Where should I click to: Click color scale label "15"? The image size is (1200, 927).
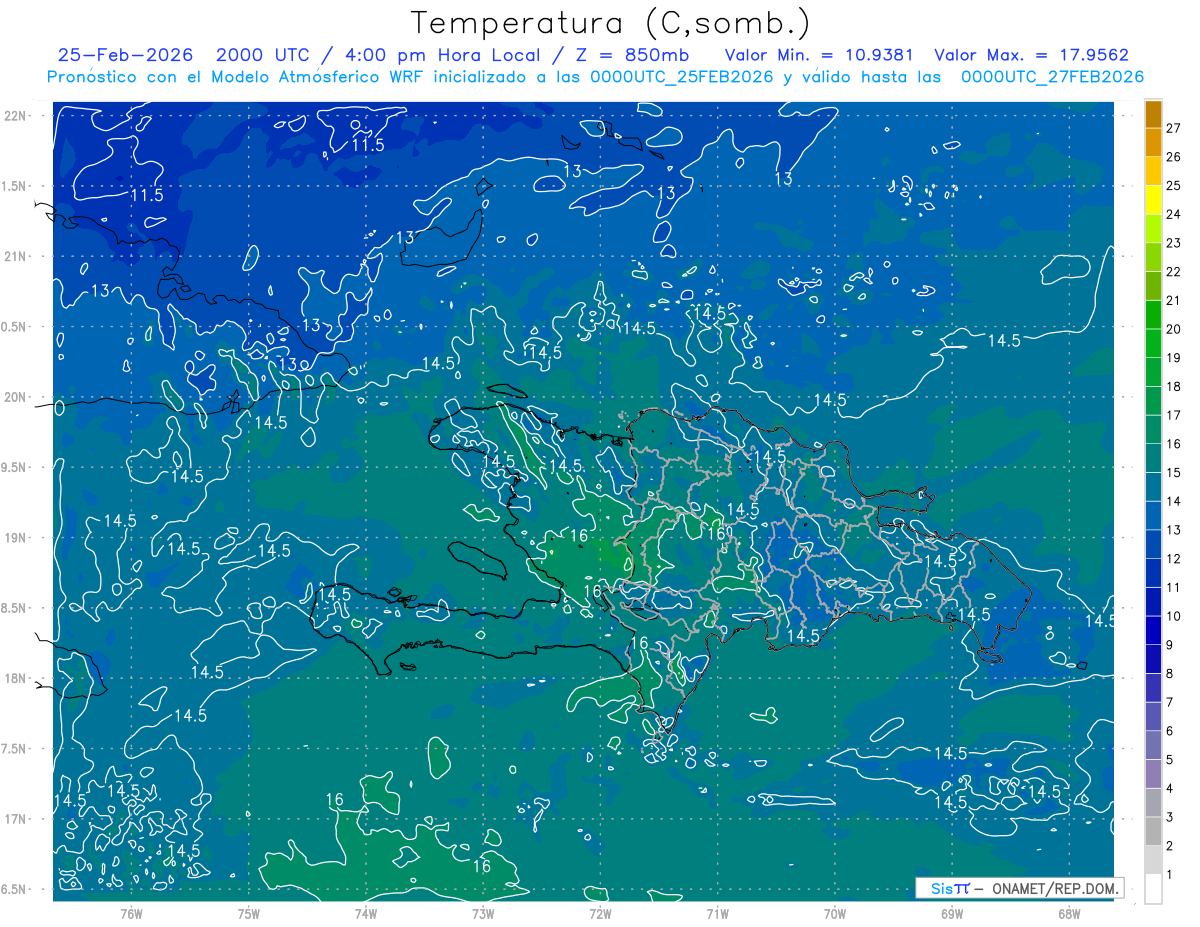tap(1174, 473)
